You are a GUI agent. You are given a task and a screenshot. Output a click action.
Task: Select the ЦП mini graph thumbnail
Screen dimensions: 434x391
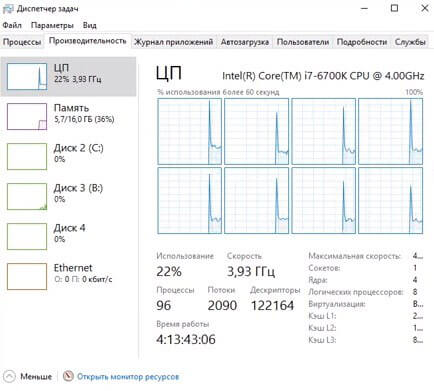pos(27,77)
